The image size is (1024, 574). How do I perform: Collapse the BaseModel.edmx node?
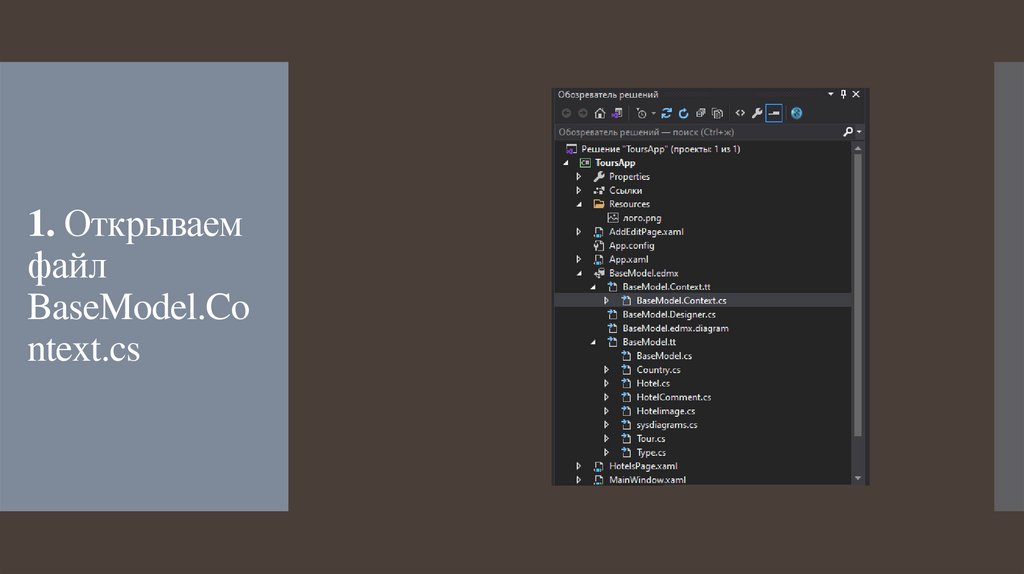point(579,273)
